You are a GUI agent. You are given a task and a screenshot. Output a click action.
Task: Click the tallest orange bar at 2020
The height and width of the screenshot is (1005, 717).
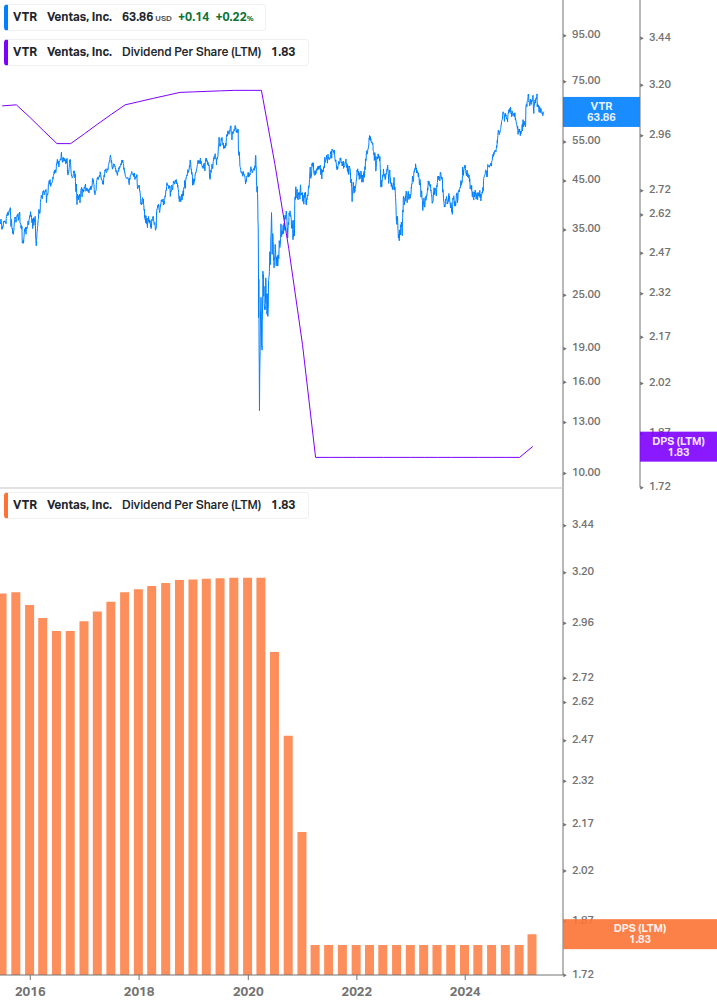(x=247, y=776)
